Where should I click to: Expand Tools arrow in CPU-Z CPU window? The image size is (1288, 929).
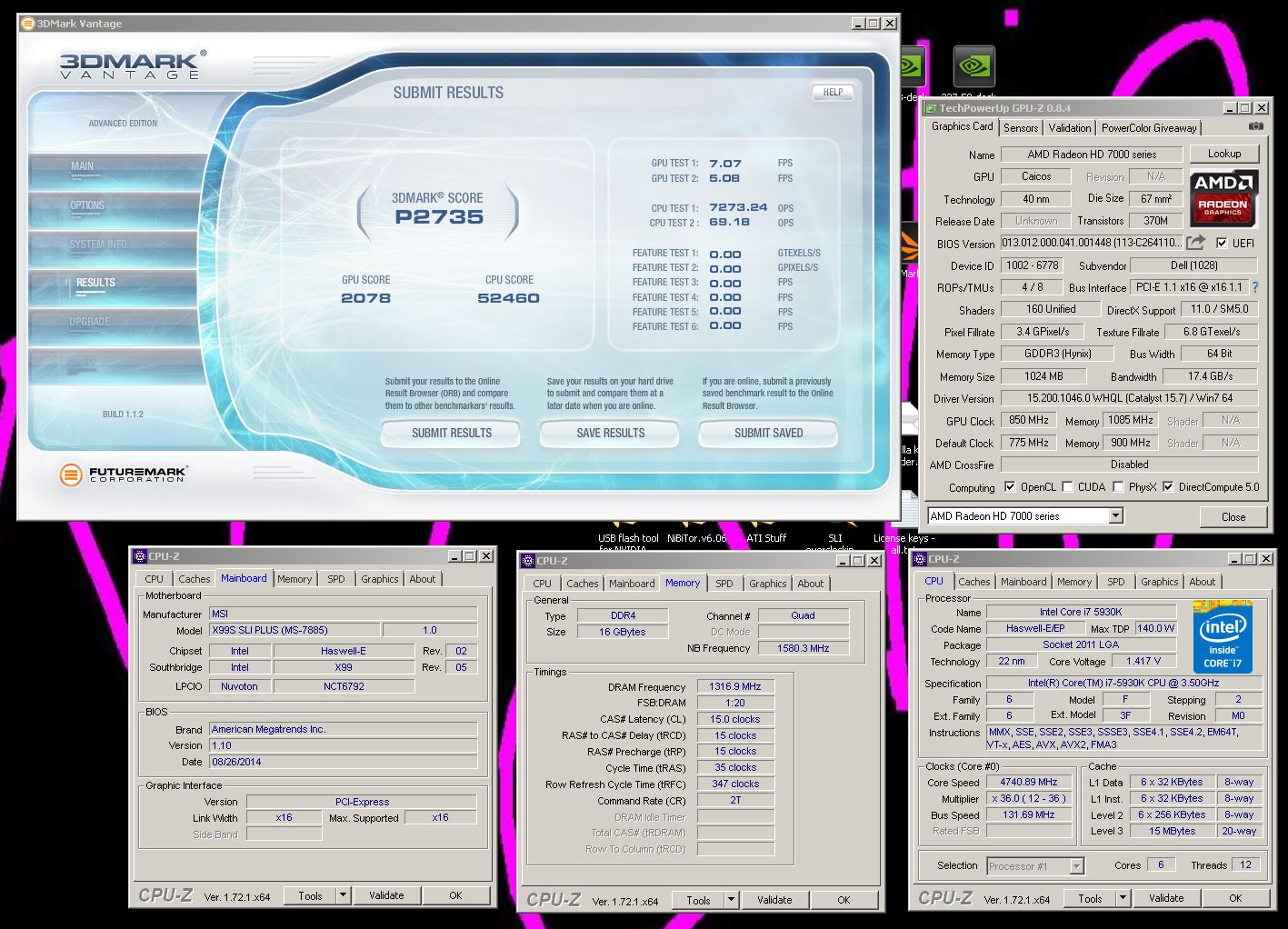[x=1123, y=898]
